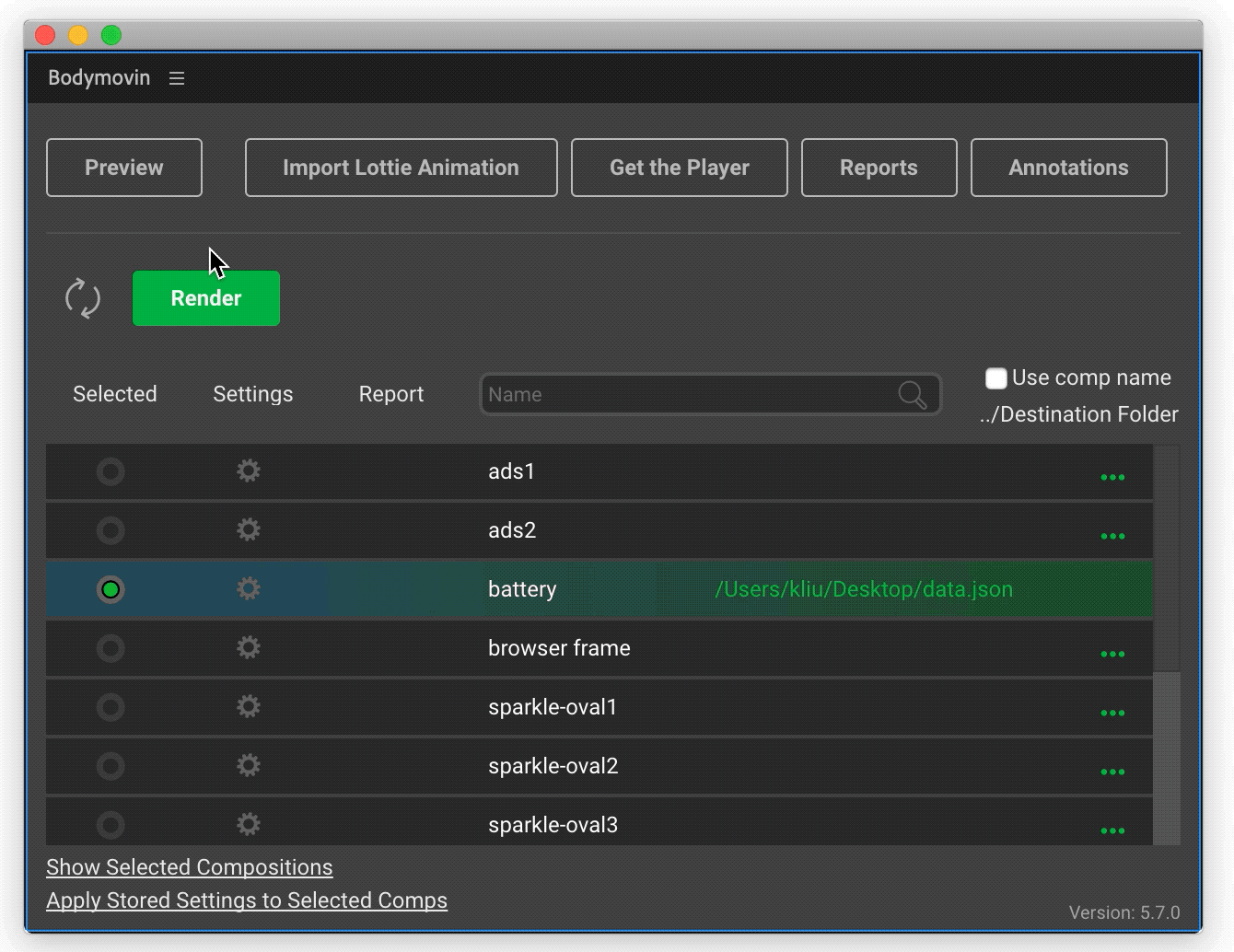The image size is (1234, 952).
Task: Open settings gear for browser frame
Action: click(x=249, y=648)
